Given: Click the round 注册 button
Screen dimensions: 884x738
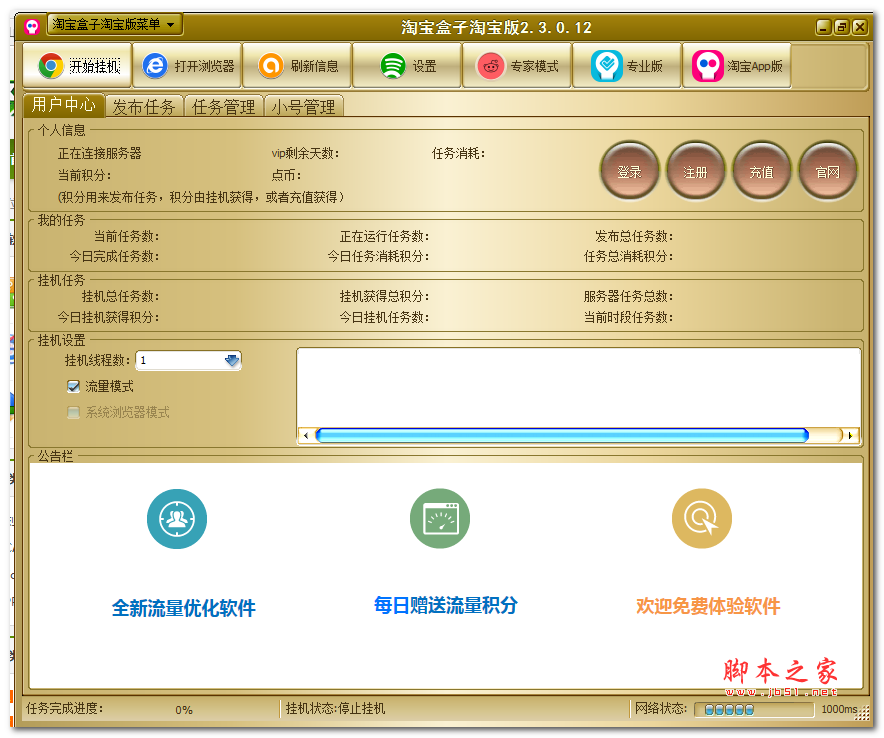Looking at the screenshot, I should pyautogui.click(x=695, y=171).
